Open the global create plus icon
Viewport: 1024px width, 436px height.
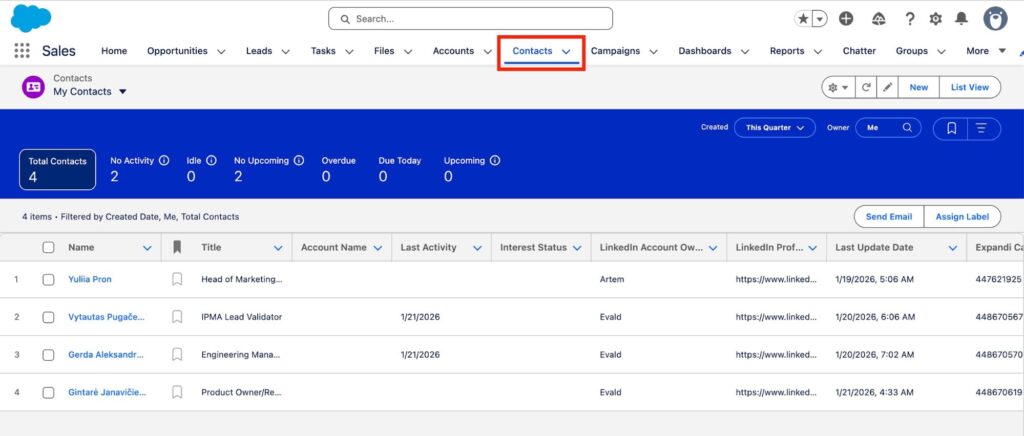(846, 19)
